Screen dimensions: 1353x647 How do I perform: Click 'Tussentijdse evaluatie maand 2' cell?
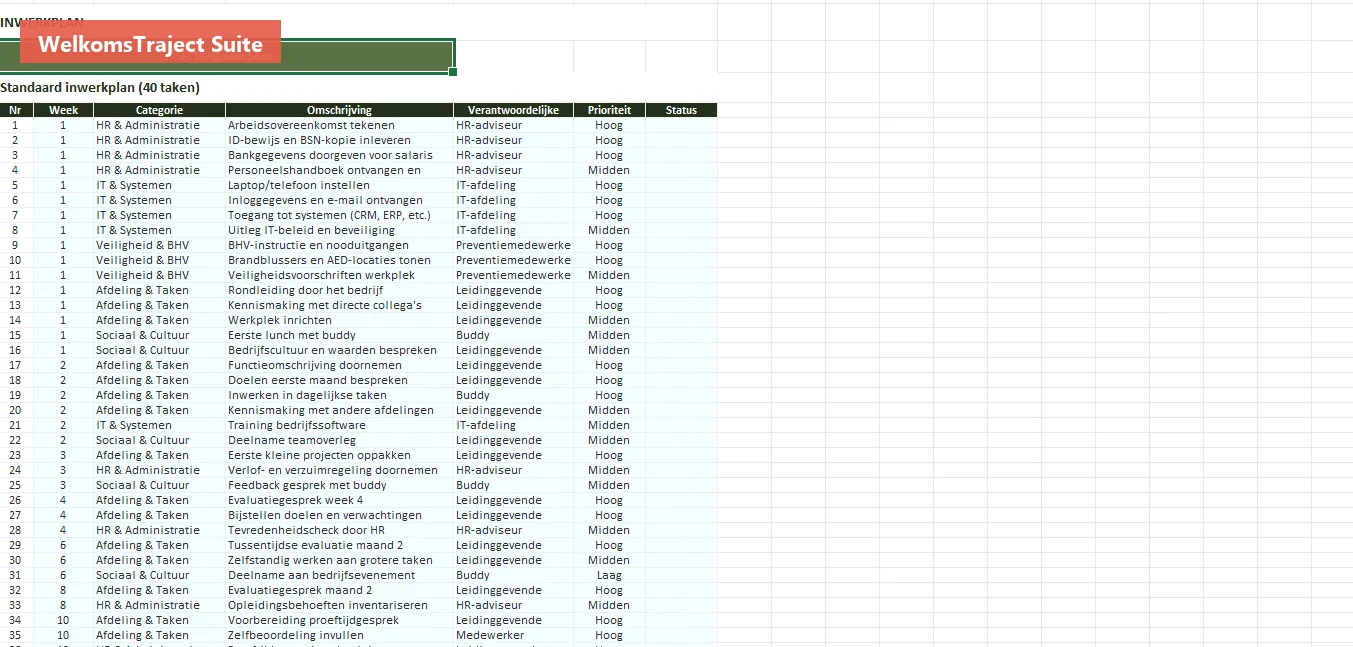[340, 545]
